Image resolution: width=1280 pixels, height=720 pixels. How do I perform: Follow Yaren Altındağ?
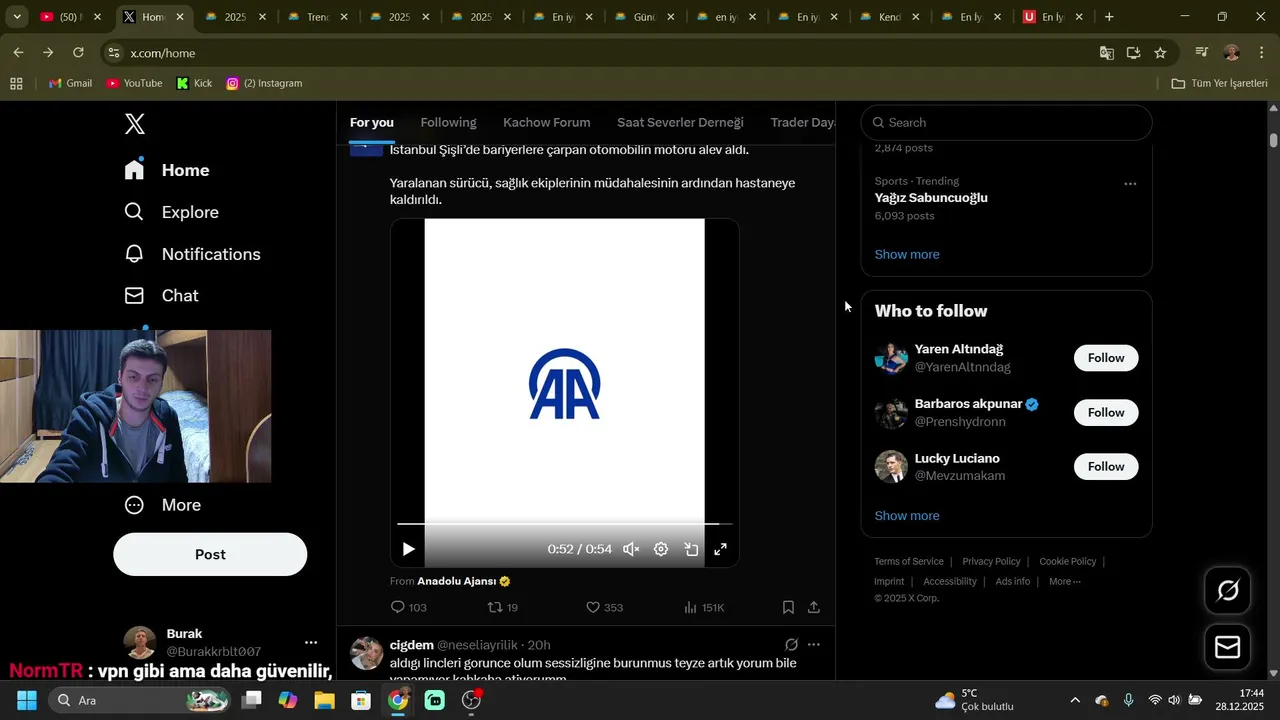click(x=1106, y=358)
